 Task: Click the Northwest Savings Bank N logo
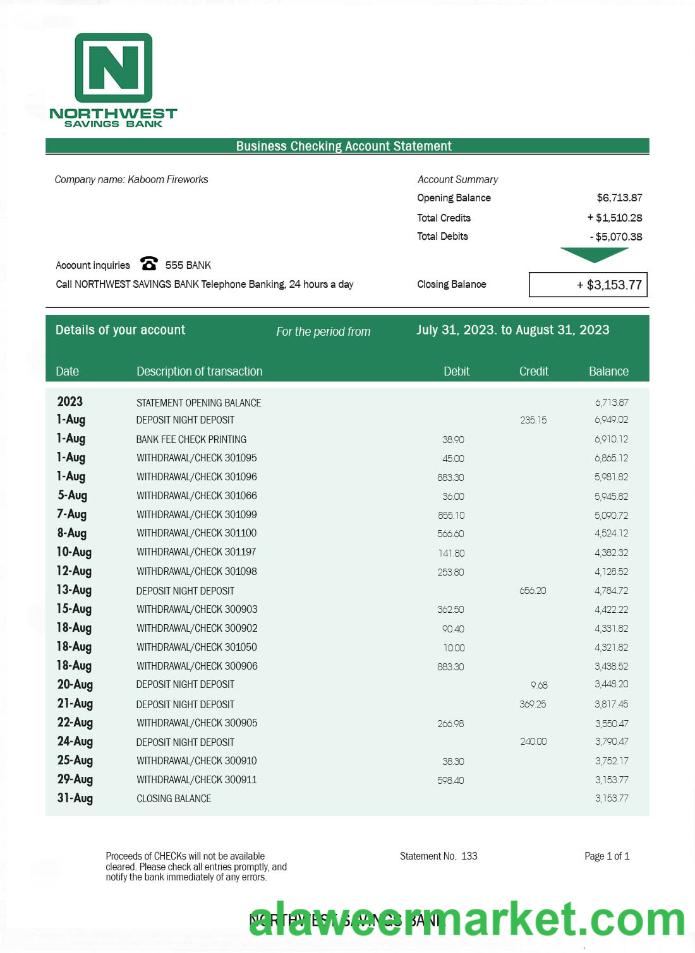pyautogui.click(x=113, y=67)
